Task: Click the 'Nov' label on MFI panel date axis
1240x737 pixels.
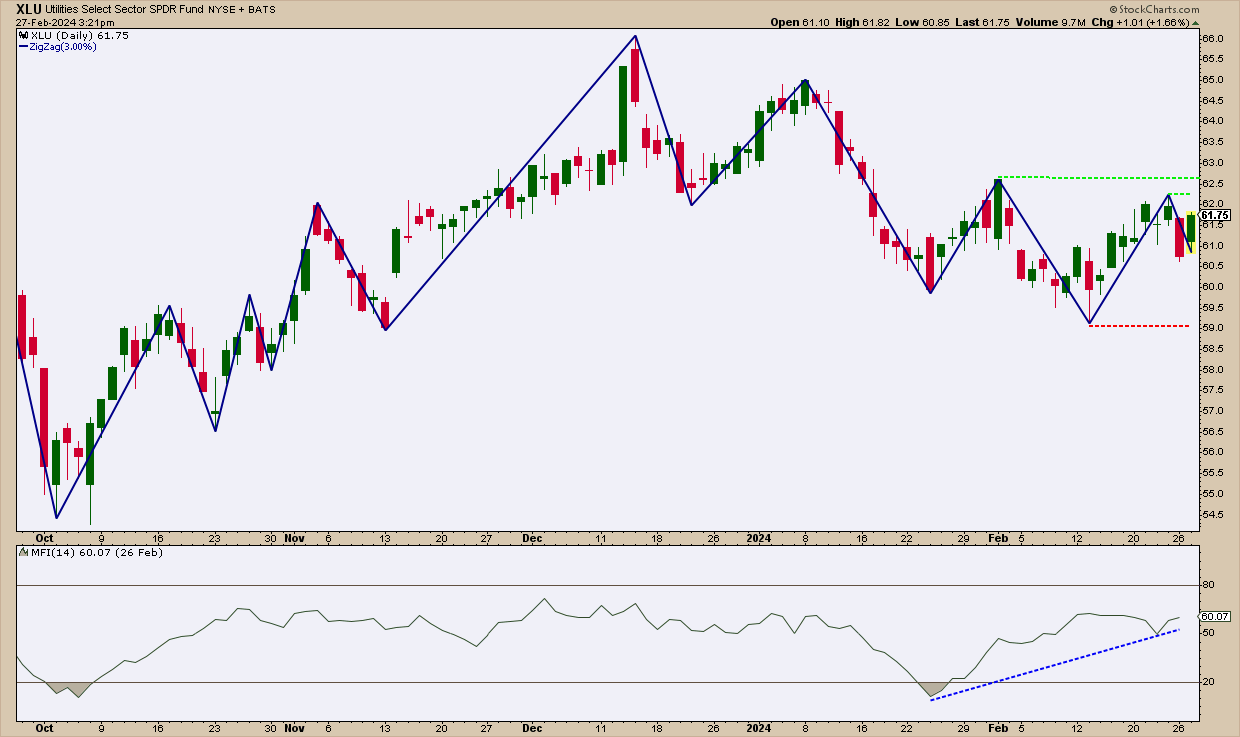Action: [x=293, y=728]
